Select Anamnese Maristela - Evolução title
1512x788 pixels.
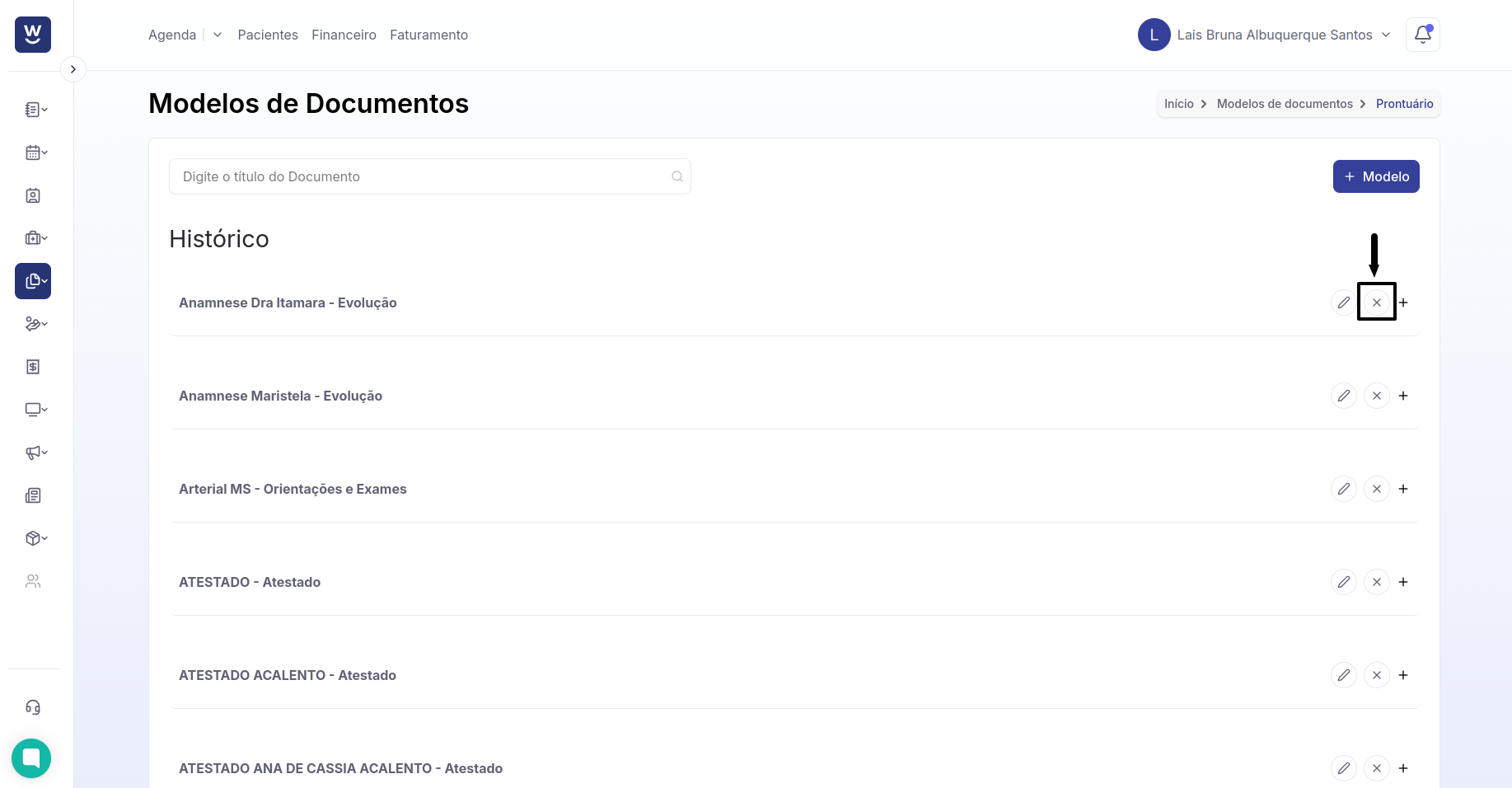pos(280,396)
